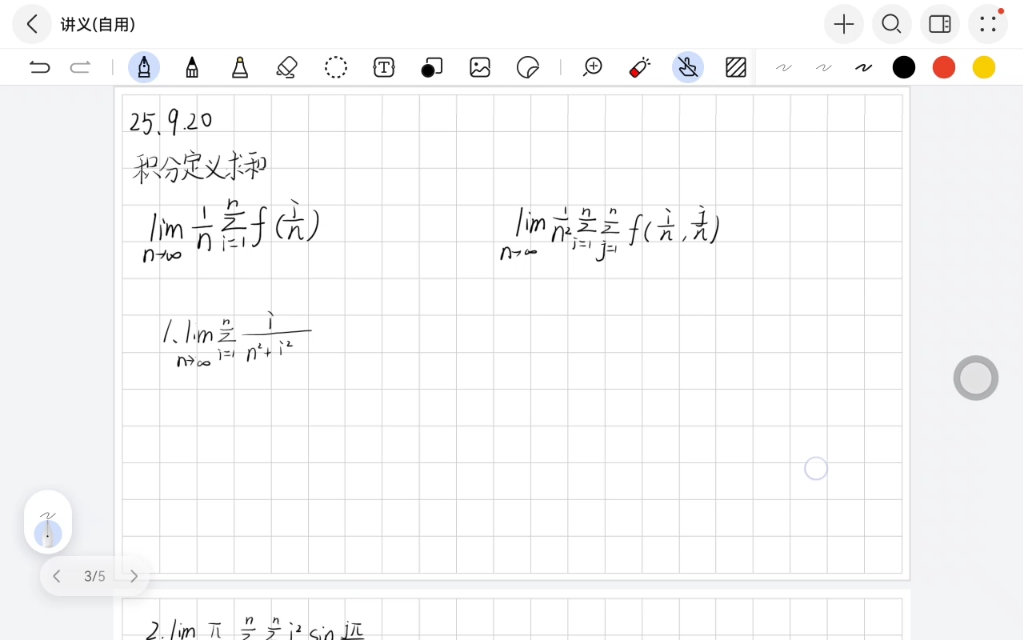Toggle finger touch drawing mode
The width and height of the screenshot is (1023, 640).
[x=688, y=67]
